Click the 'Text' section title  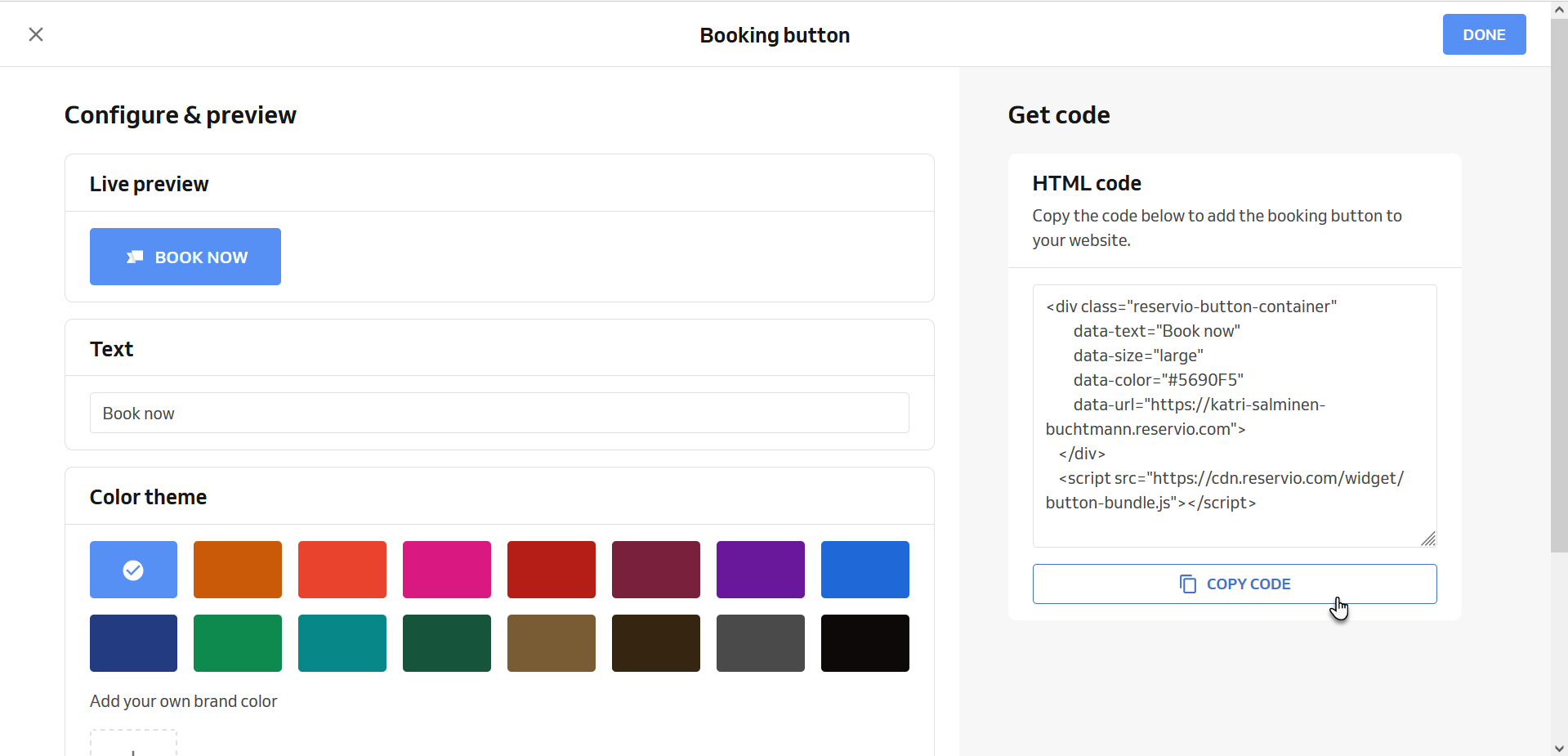coord(111,349)
